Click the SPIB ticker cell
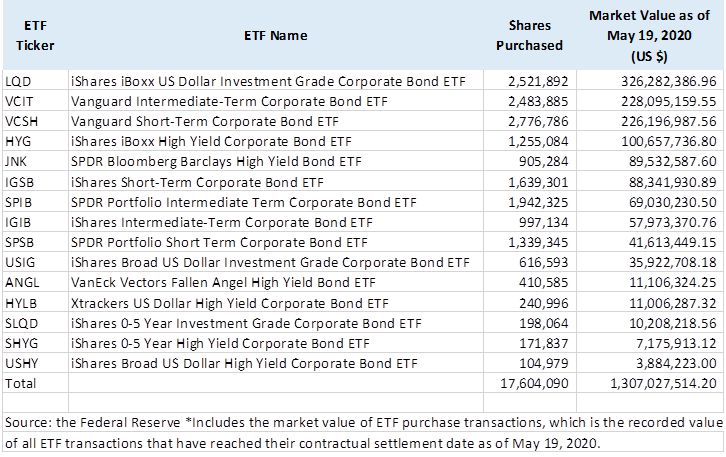Screen dimensions: 726x457 [36, 202]
